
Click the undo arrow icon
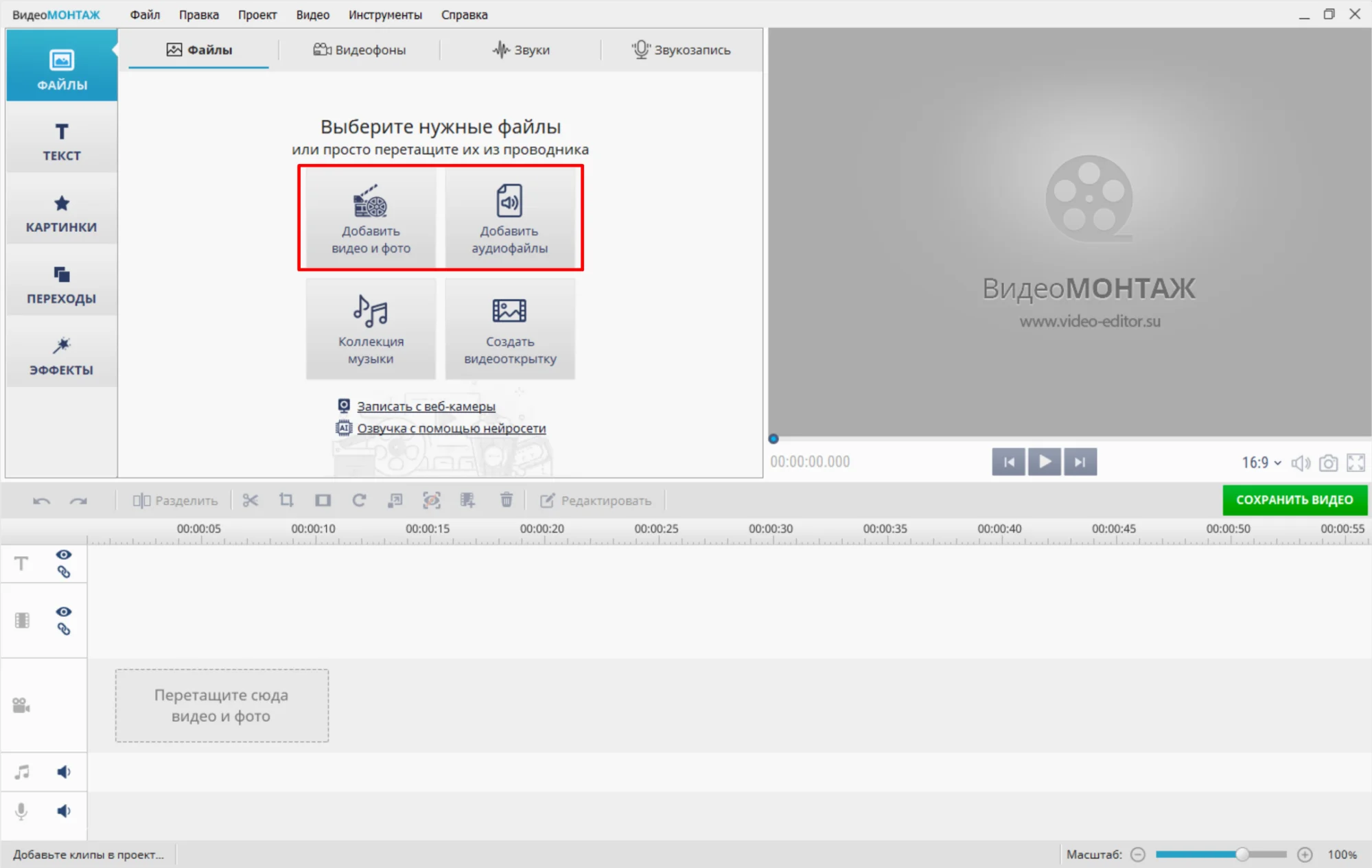point(41,500)
